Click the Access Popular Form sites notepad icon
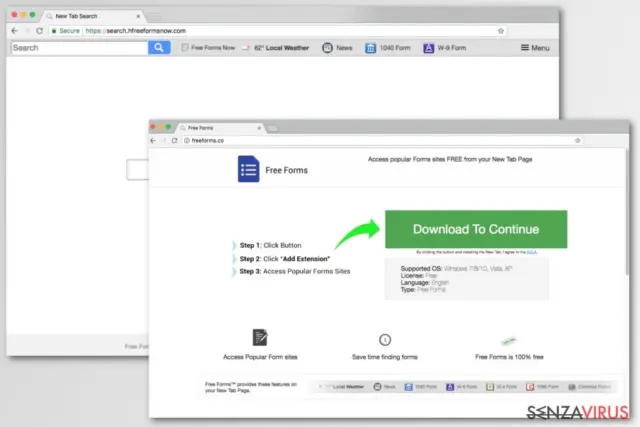 tap(260, 338)
